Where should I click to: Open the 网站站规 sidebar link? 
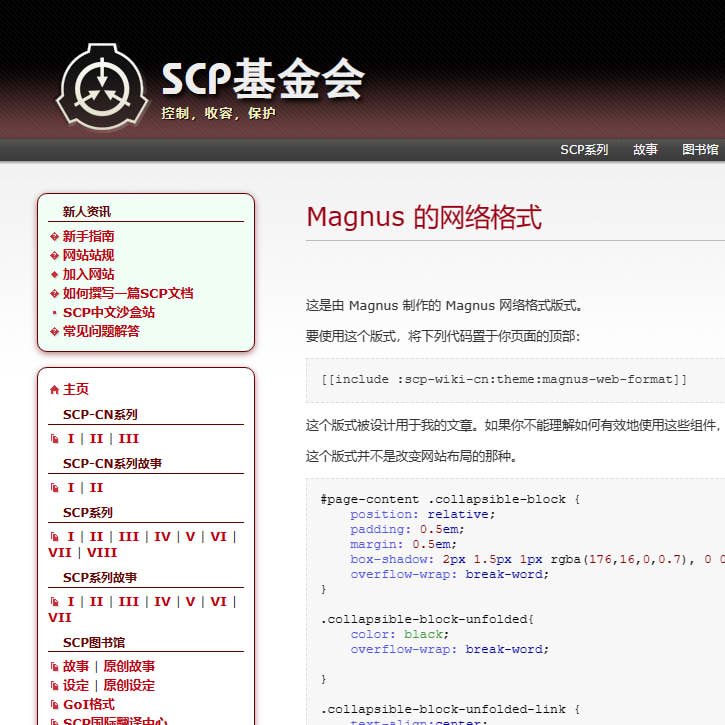click(x=88, y=255)
